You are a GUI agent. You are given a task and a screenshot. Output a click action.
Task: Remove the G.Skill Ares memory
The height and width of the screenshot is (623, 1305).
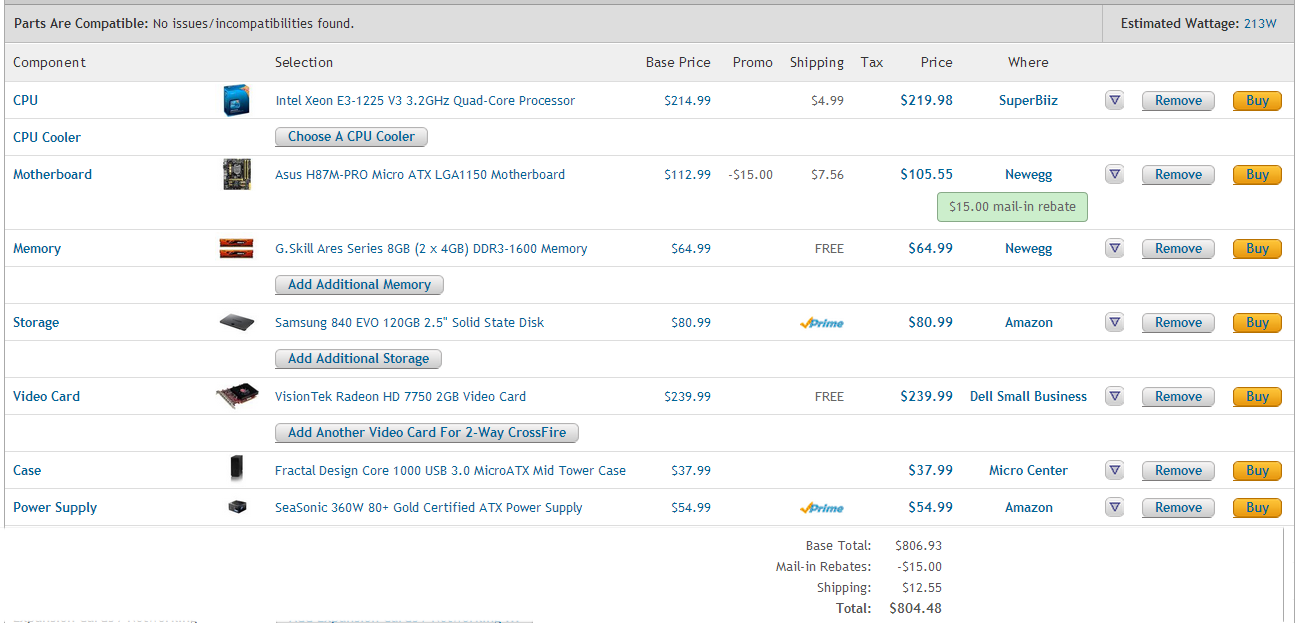pyautogui.click(x=1178, y=248)
